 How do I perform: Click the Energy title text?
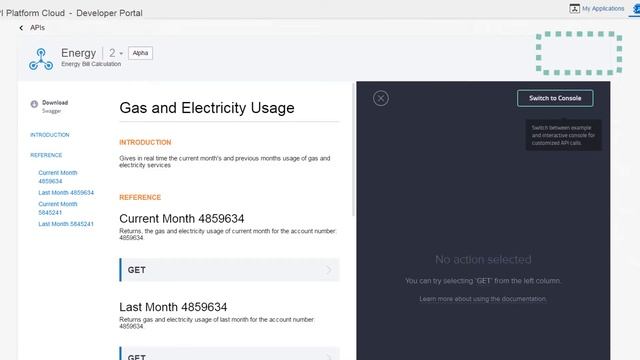(78, 53)
